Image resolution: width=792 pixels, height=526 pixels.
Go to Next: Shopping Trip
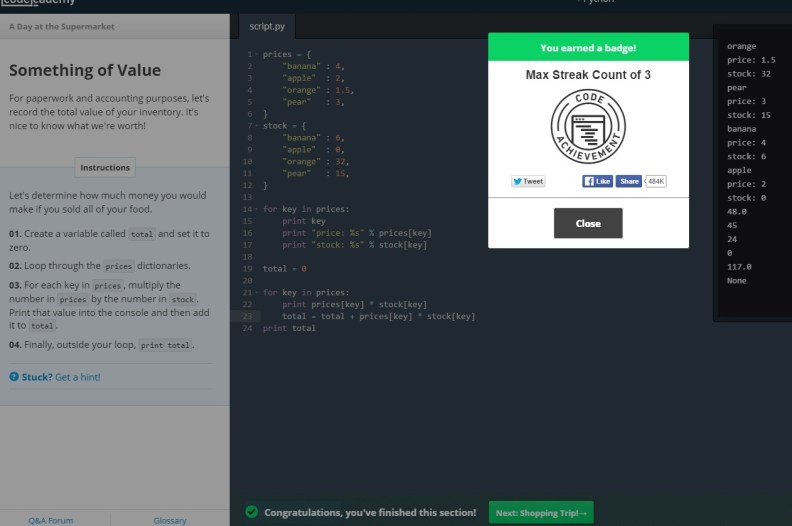click(x=541, y=513)
